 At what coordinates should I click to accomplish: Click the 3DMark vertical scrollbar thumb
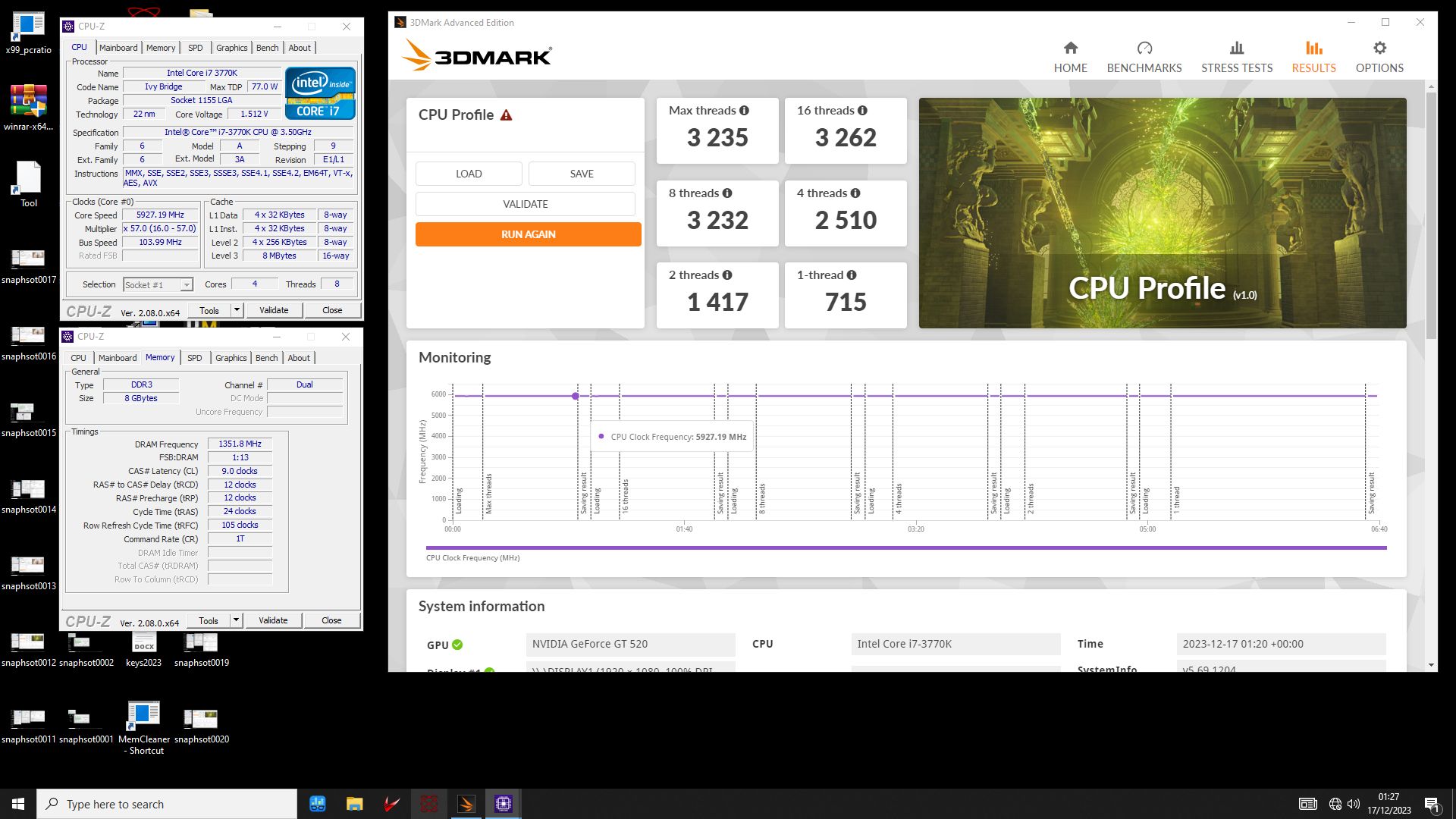pyautogui.click(x=1431, y=216)
